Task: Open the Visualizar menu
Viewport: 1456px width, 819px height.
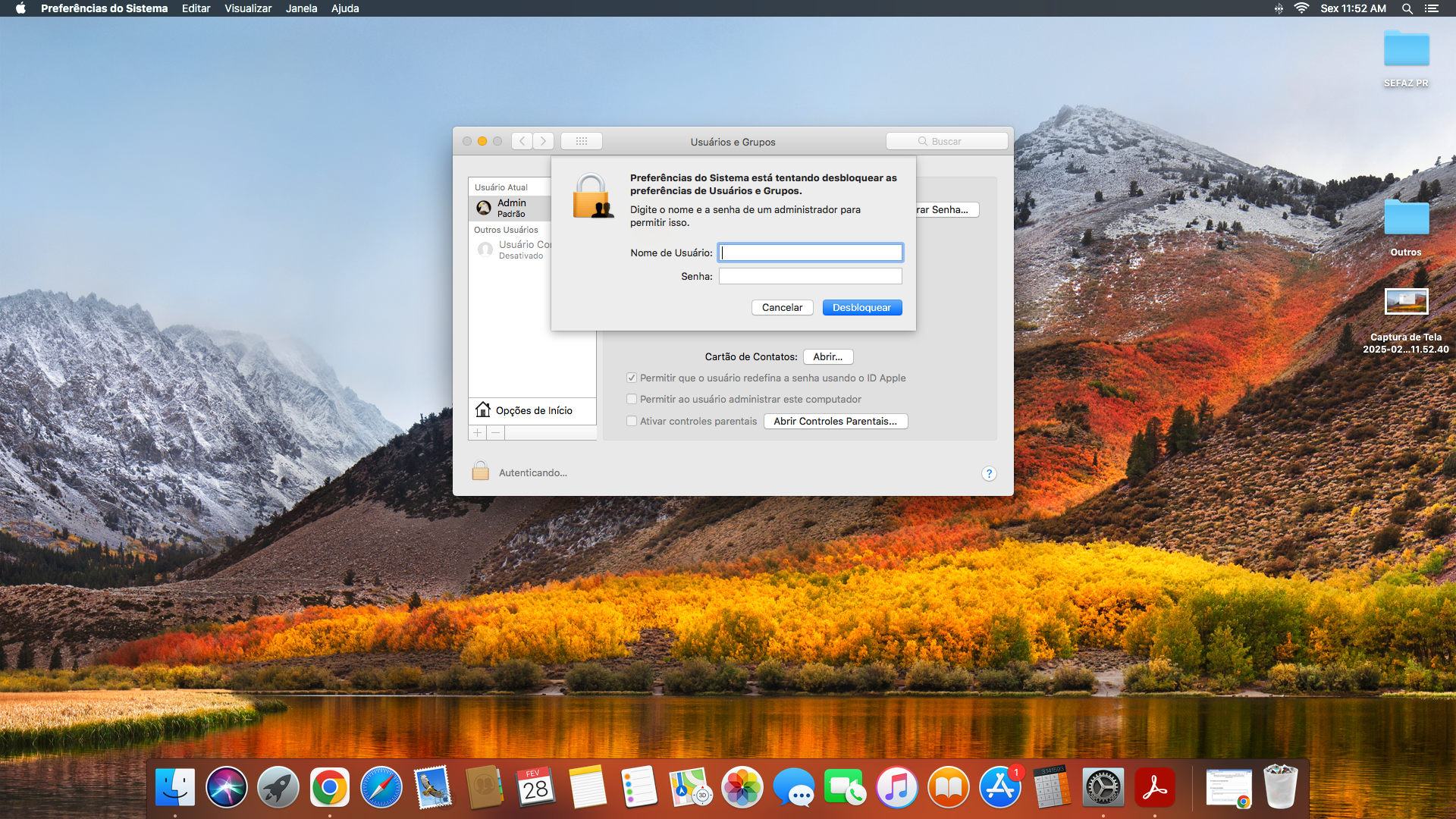Action: (x=248, y=8)
